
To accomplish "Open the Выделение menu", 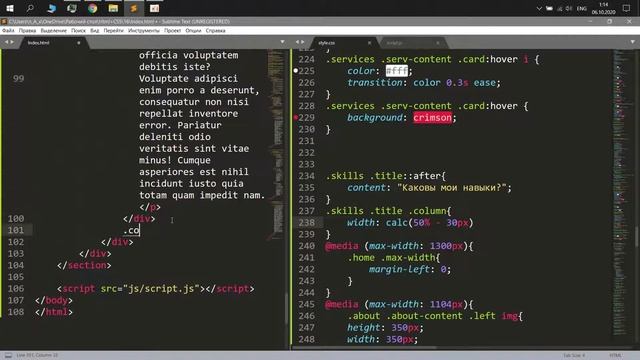I will [53, 31].
